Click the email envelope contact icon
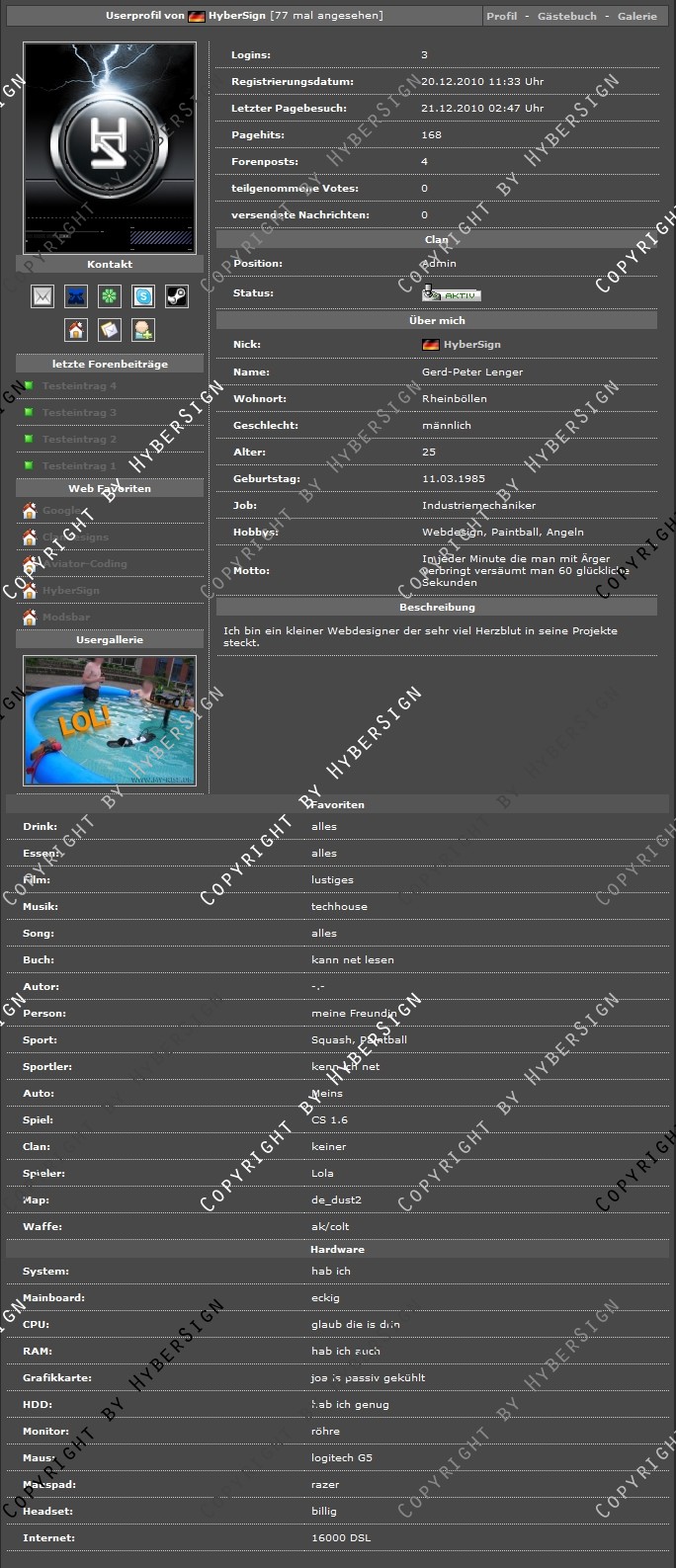The image size is (676, 1568). pos(42,296)
